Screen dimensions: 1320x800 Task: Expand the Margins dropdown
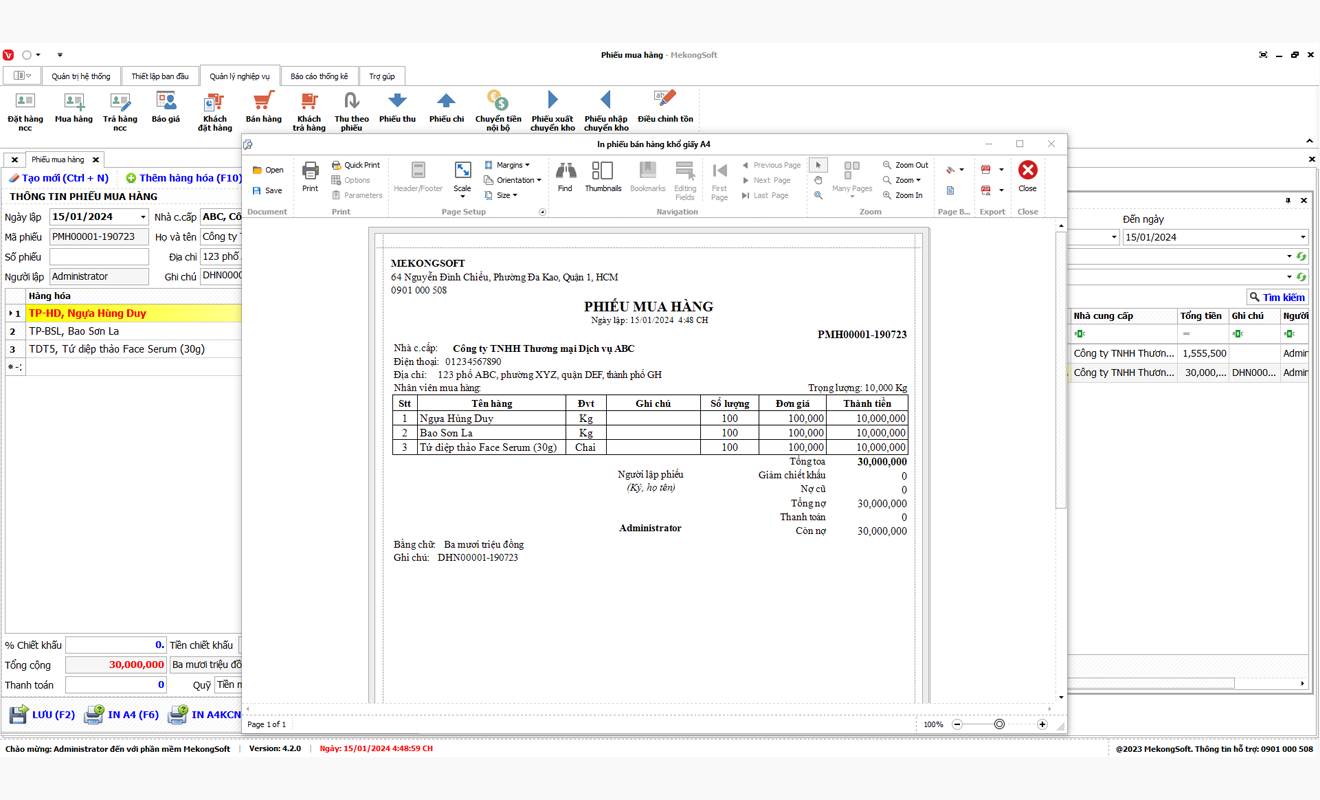point(507,165)
